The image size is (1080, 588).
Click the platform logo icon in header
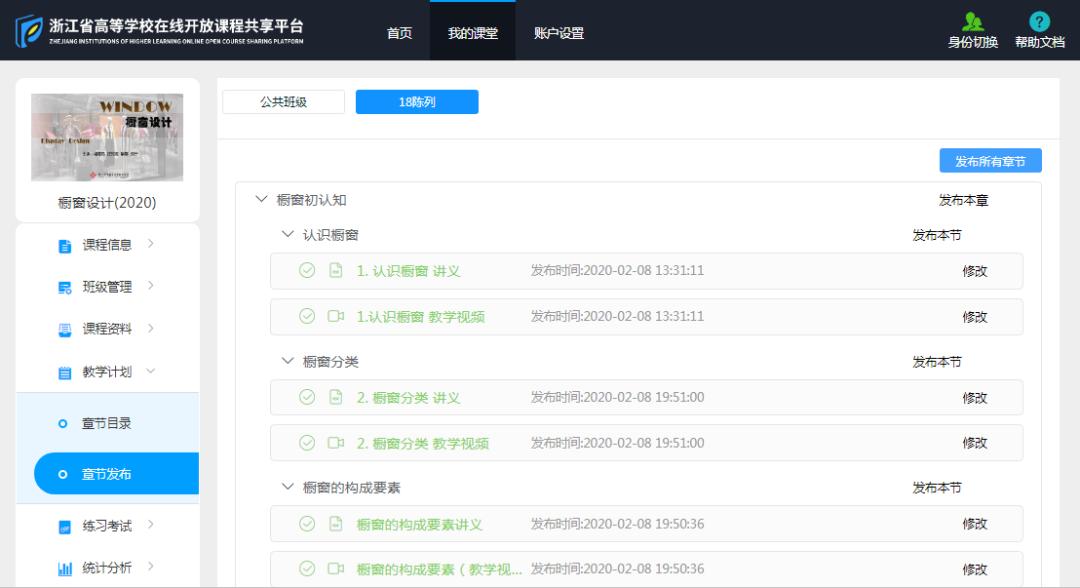[28, 30]
